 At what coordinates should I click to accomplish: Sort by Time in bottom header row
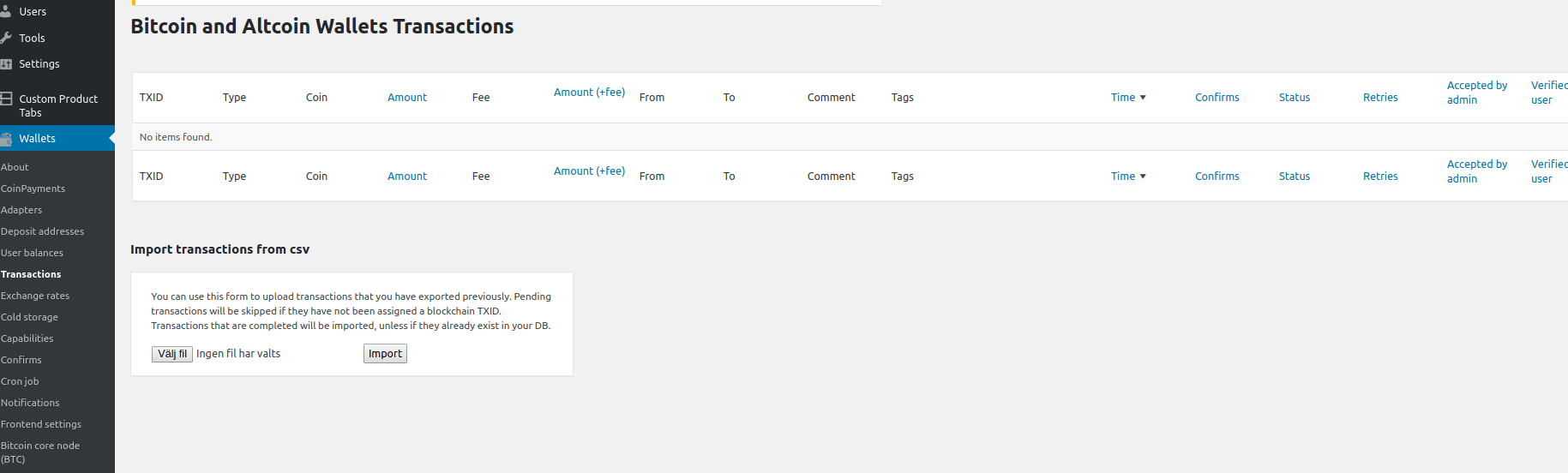click(x=1123, y=177)
